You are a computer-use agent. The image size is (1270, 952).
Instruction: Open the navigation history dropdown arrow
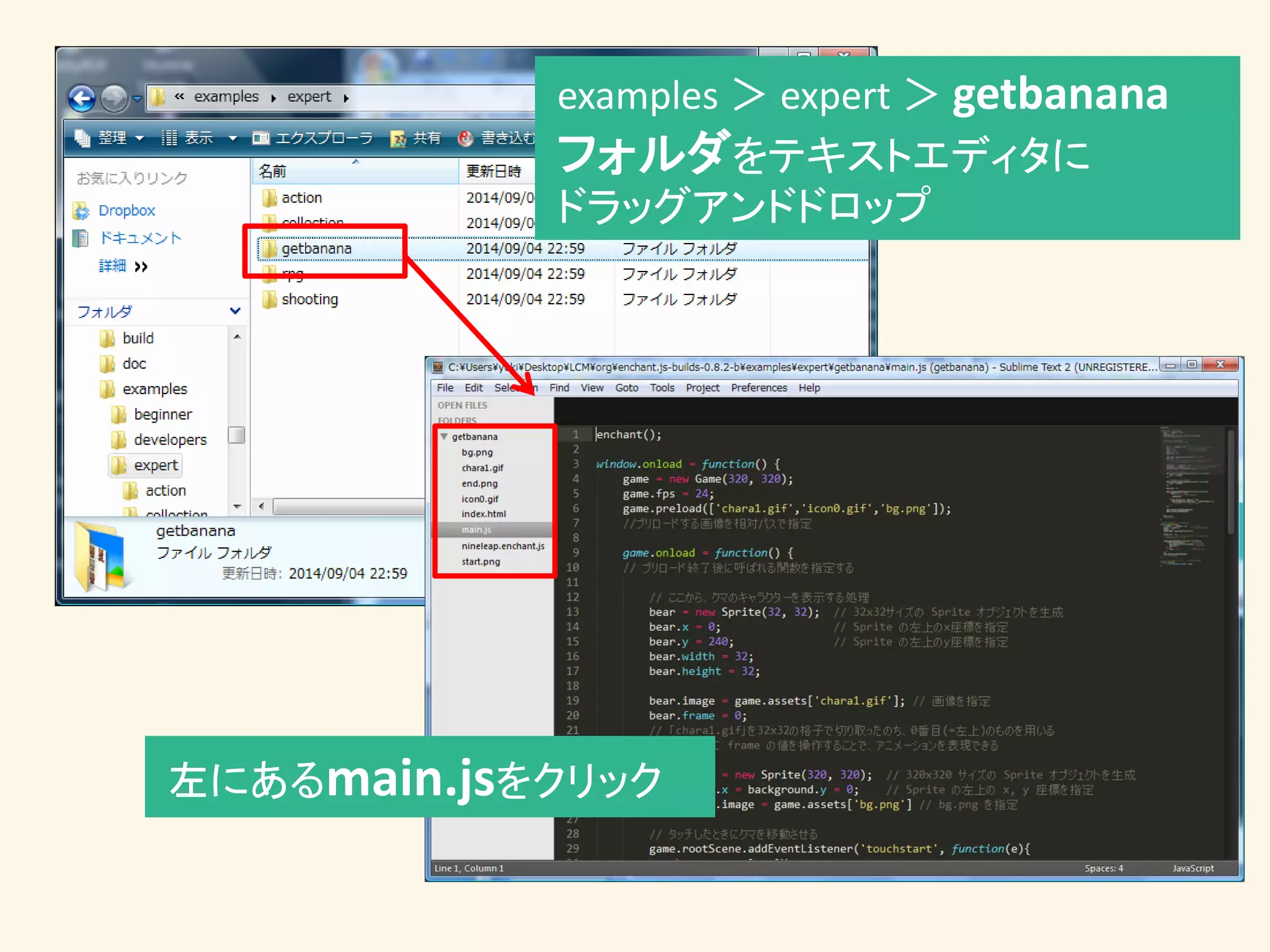click(x=137, y=99)
